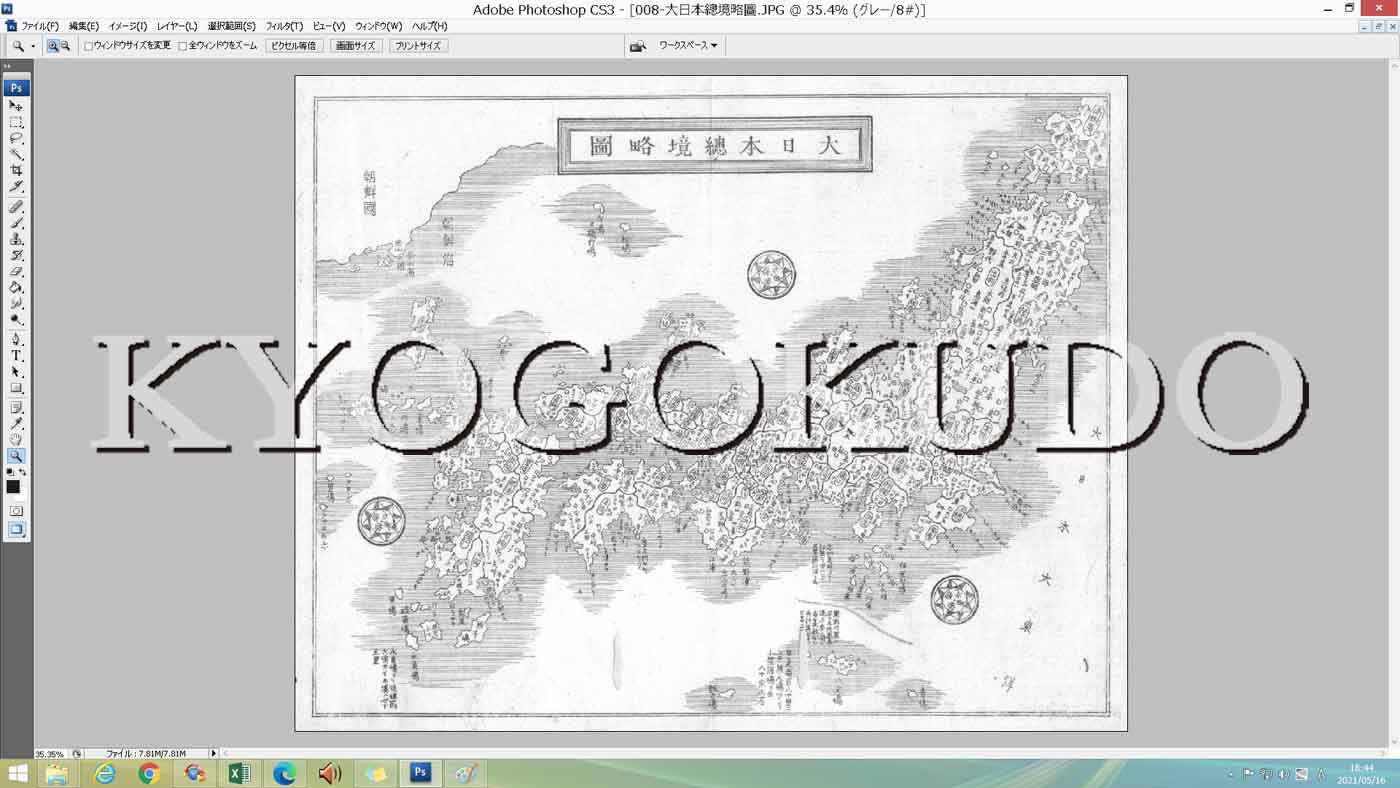The width and height of the screenshot is (1400, 788).
Task: Open Excel from taskbar
Action: pos(240,773)
